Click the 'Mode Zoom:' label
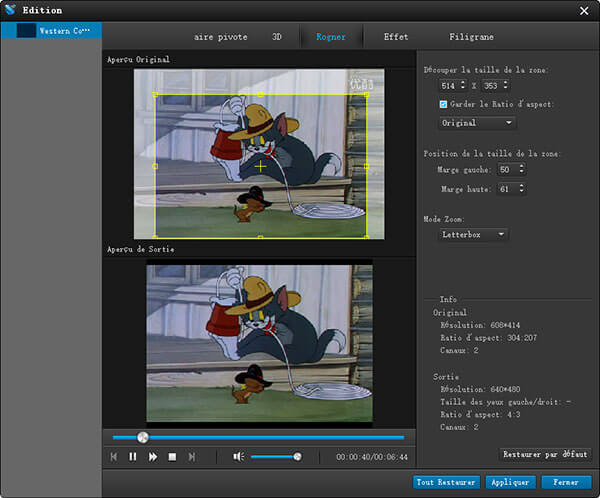 pos(444,219)
